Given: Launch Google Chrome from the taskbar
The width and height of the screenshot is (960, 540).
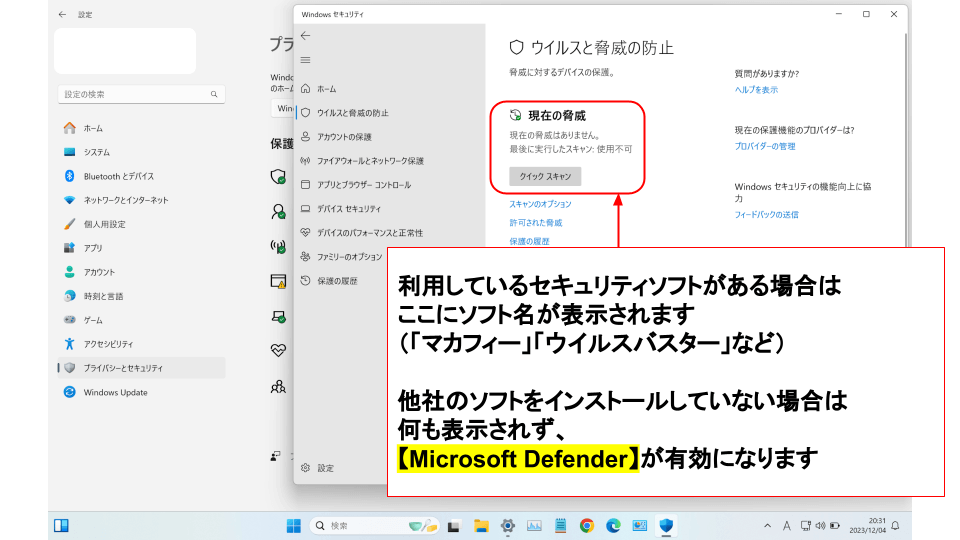Looking at the screenshot, I should pos(586,525).
